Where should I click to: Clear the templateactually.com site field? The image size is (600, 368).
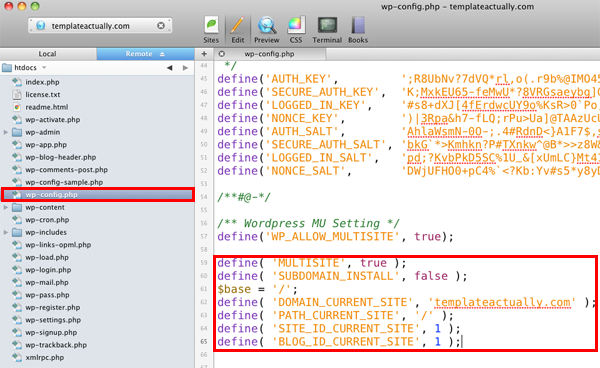point(161,26)
